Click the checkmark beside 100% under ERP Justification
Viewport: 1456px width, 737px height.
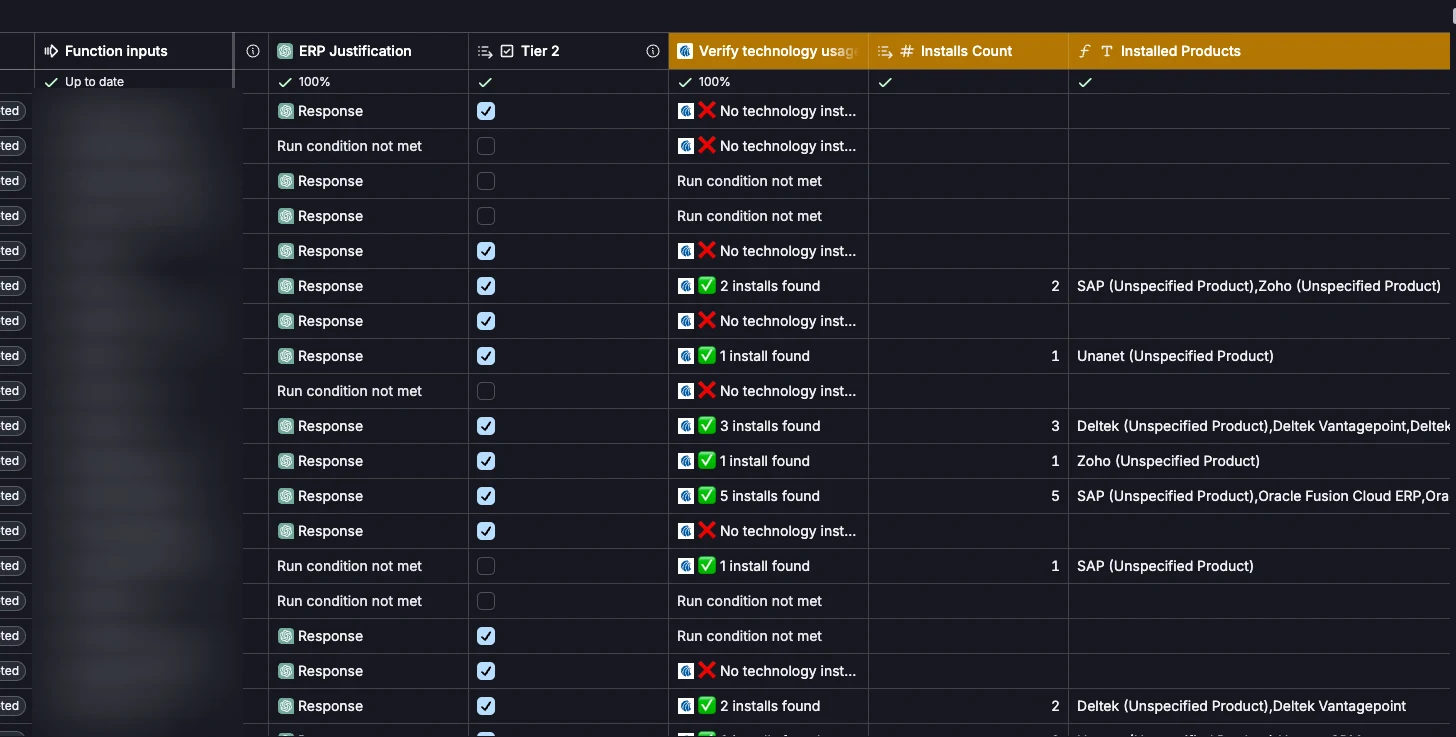pyautogui.click(x=285, y=82)
